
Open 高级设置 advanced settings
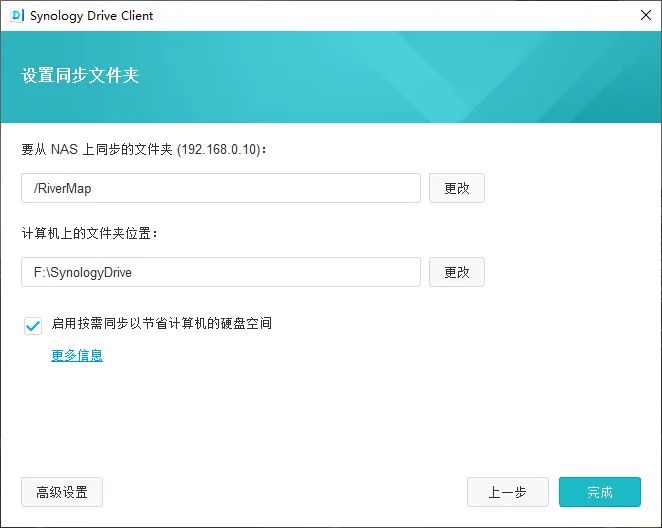tap(62, 492)
